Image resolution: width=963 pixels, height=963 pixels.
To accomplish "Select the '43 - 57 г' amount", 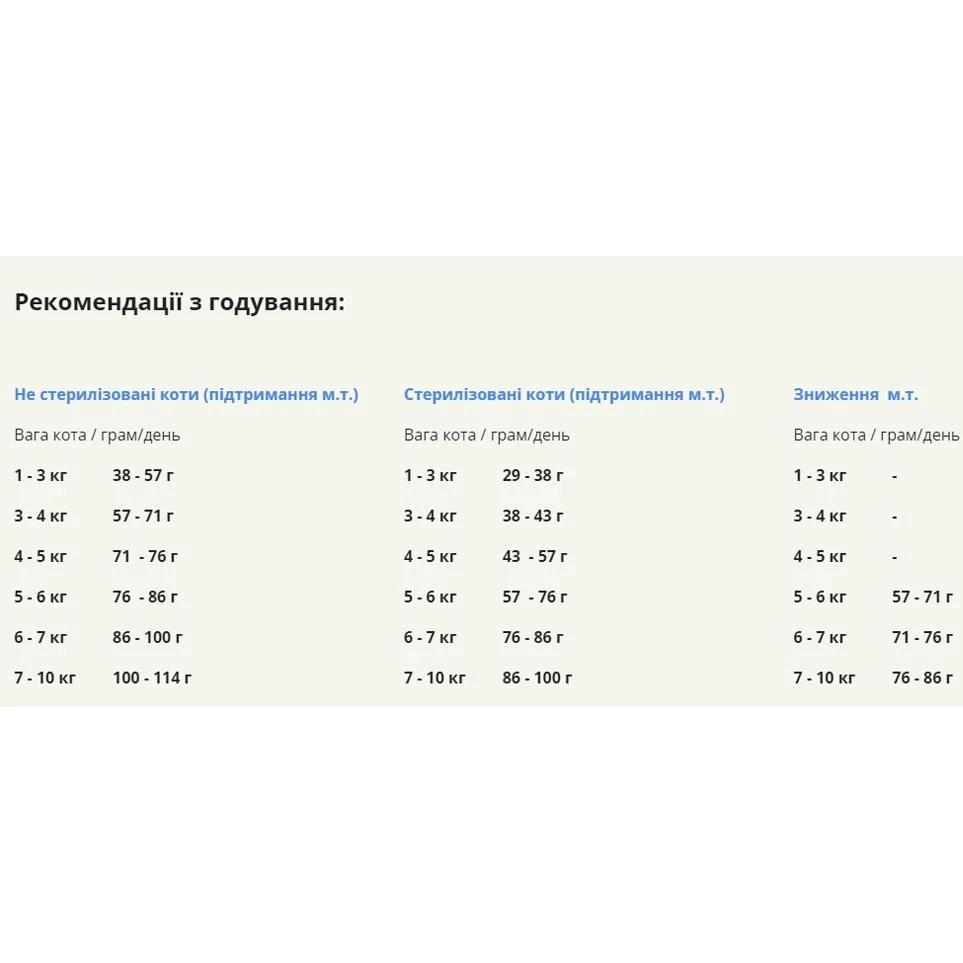I will tap(535, 557).
